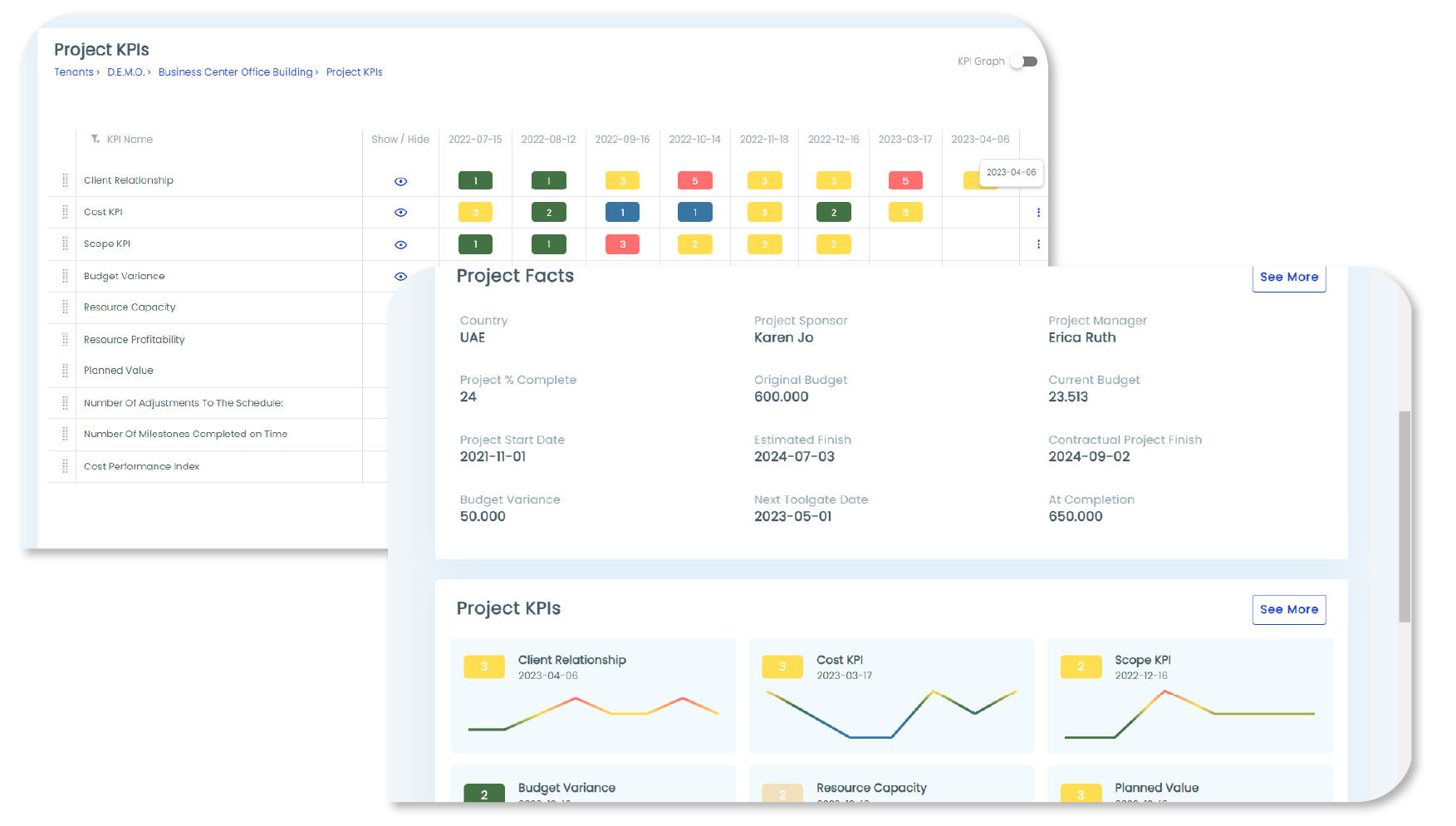Click the Tenants breadcrumb link

(x=74, y=72)
